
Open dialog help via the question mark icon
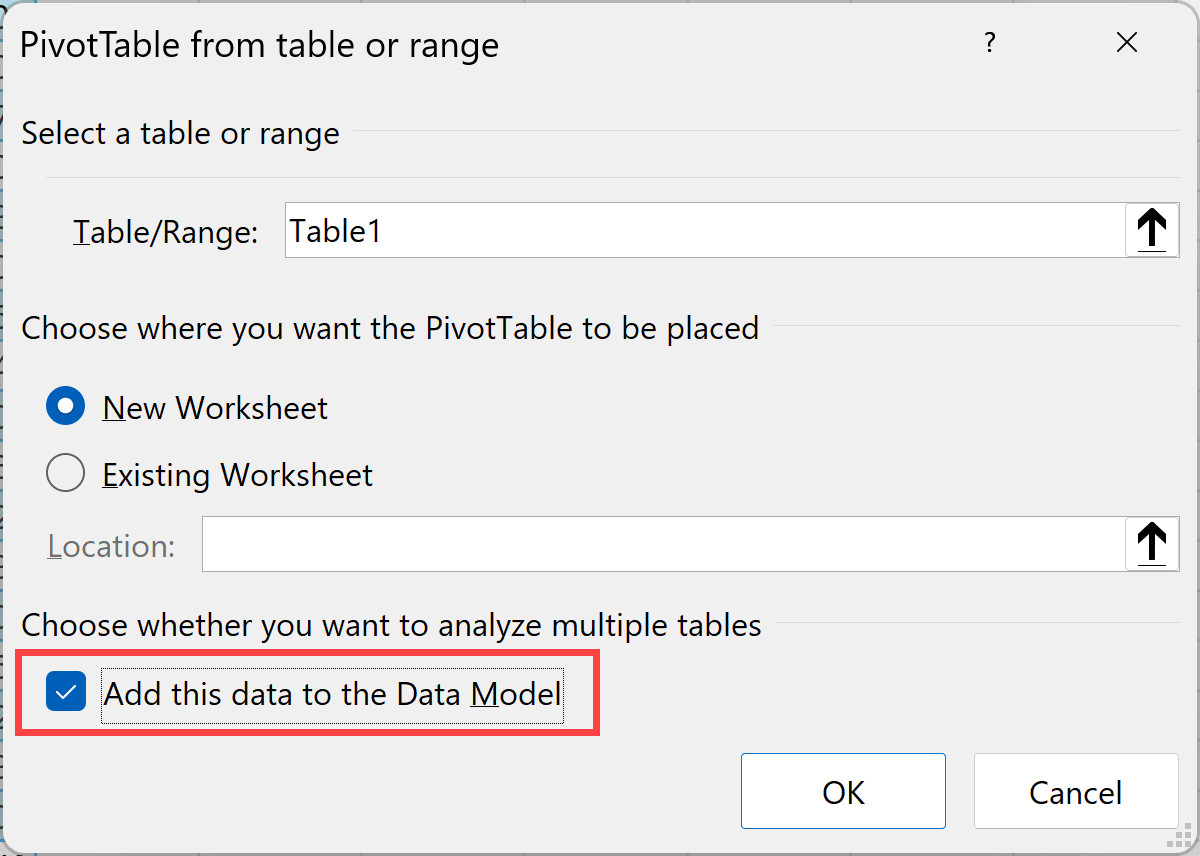990,42
